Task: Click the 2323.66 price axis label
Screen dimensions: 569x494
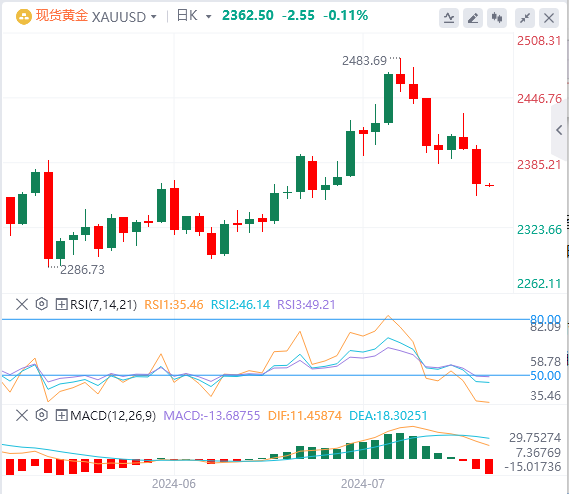Action: click(x=539, y=229)
